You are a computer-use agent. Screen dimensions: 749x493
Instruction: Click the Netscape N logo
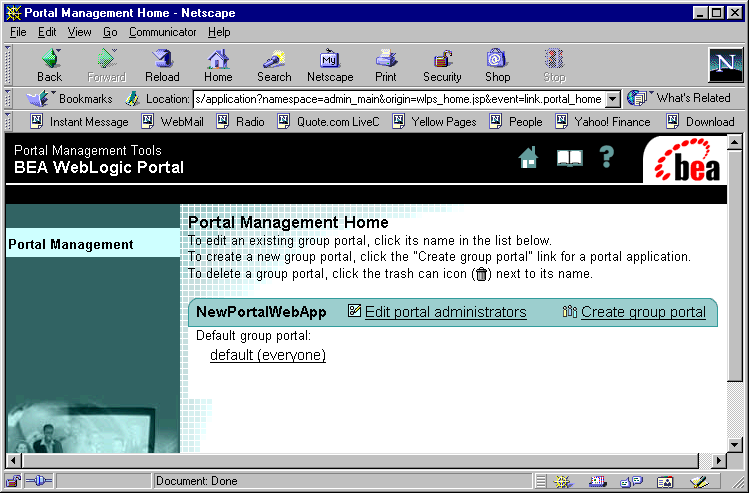coord(726,65)
